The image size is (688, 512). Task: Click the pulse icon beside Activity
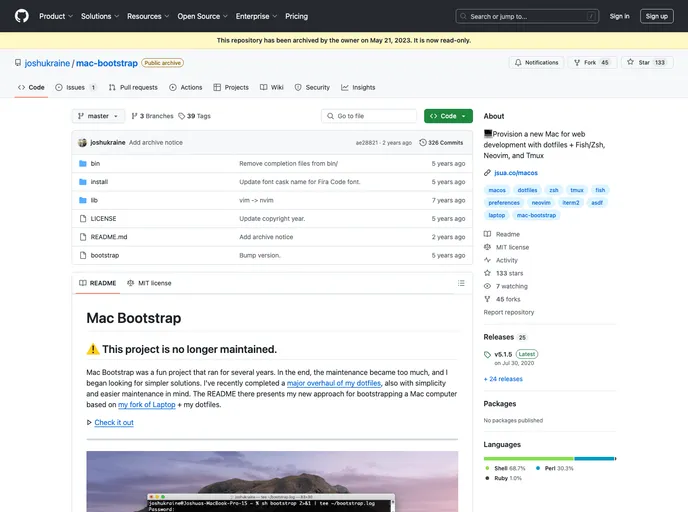[x=487, y=260]
